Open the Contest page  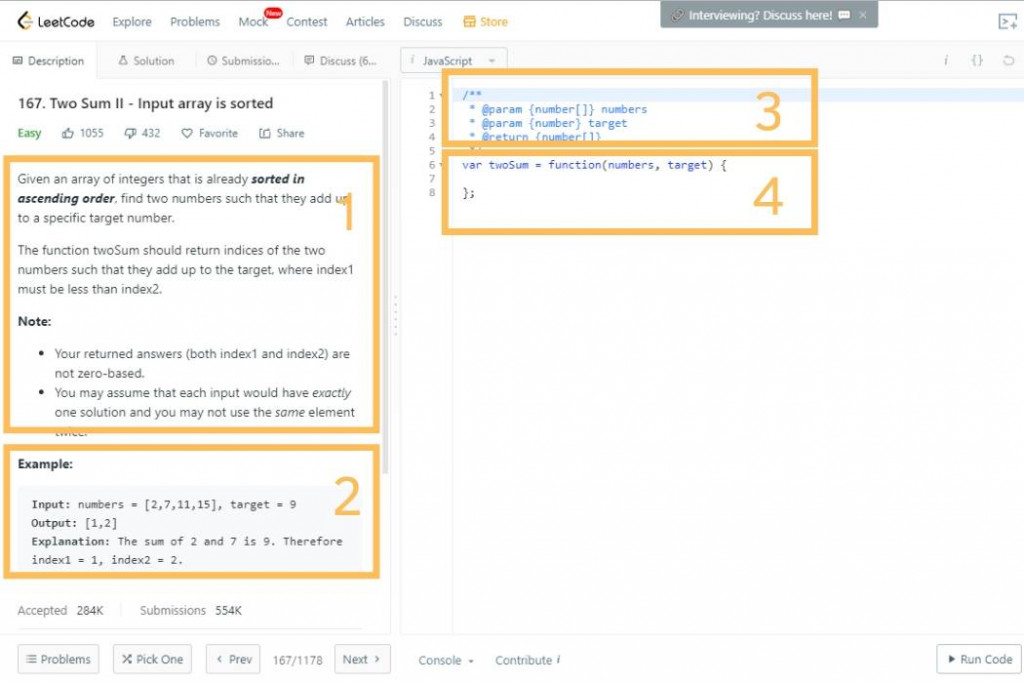click(306, 22)
